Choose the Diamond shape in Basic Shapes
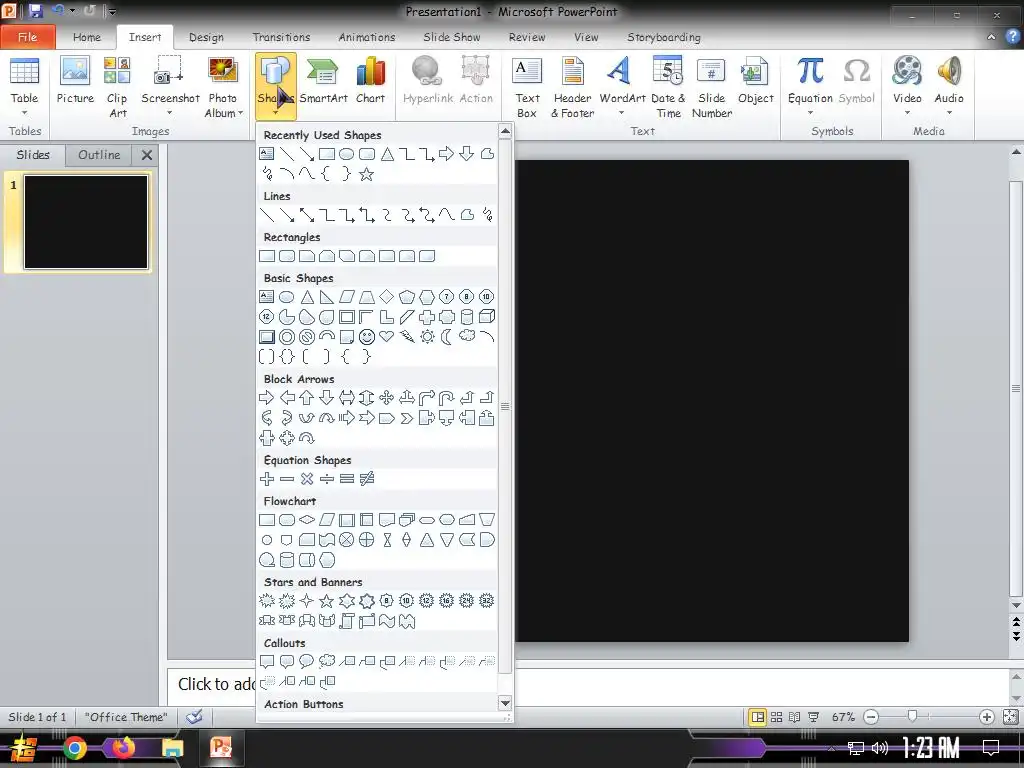 [387, 296]
